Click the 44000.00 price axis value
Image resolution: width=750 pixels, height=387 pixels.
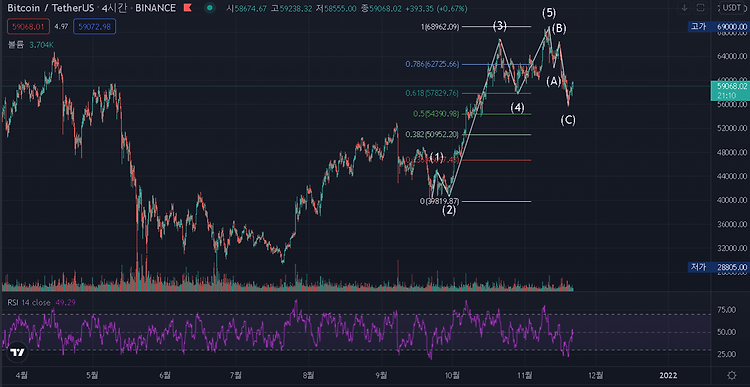(731, 176)
